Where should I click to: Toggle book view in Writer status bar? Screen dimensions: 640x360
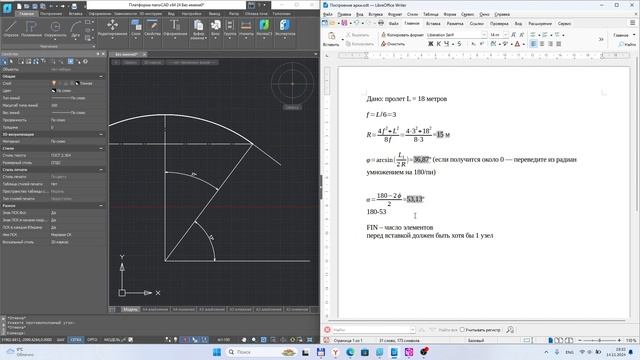pyautogui.click(x=568, y=340)
